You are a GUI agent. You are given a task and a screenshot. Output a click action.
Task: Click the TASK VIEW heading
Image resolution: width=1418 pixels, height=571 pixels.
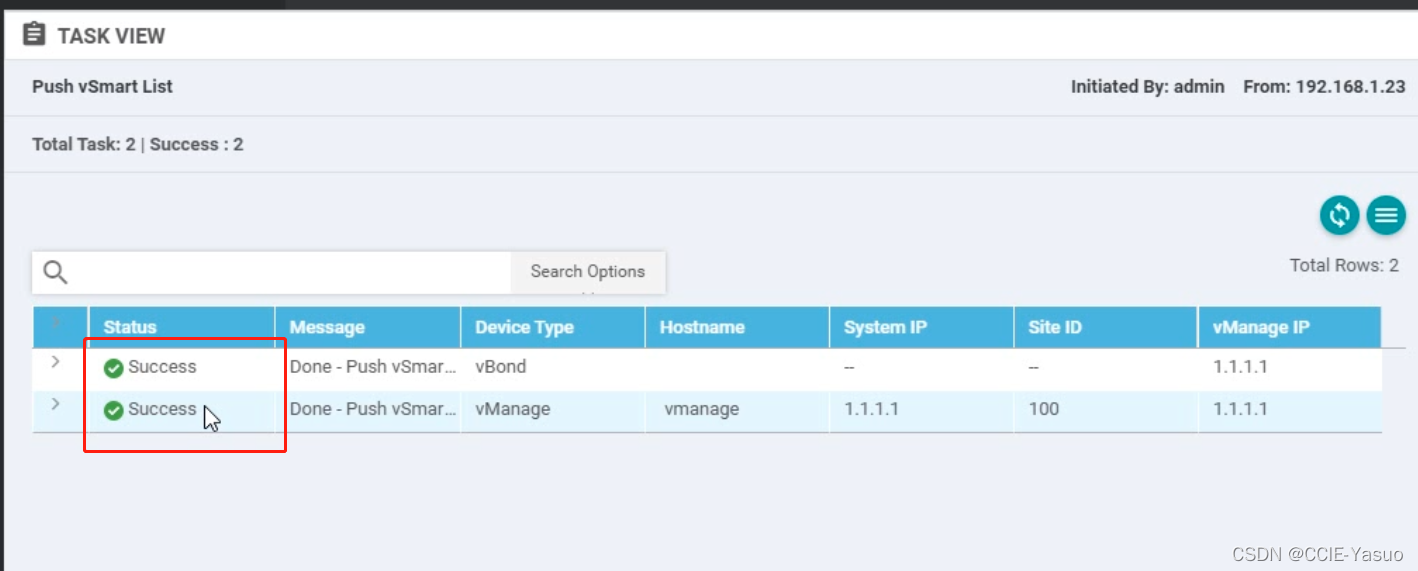[111, 36]
